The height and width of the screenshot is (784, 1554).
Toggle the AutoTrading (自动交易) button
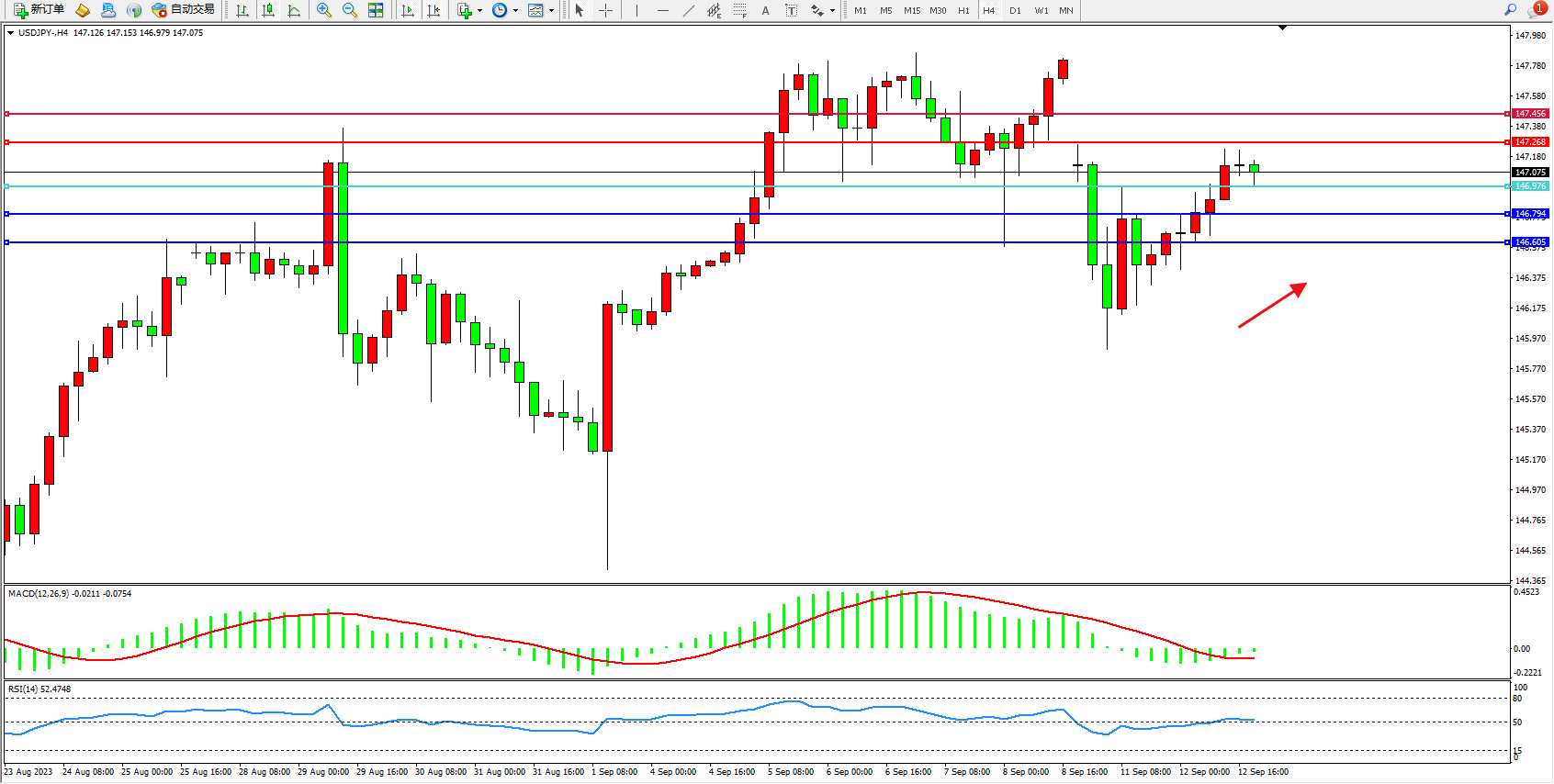[184, 10]
